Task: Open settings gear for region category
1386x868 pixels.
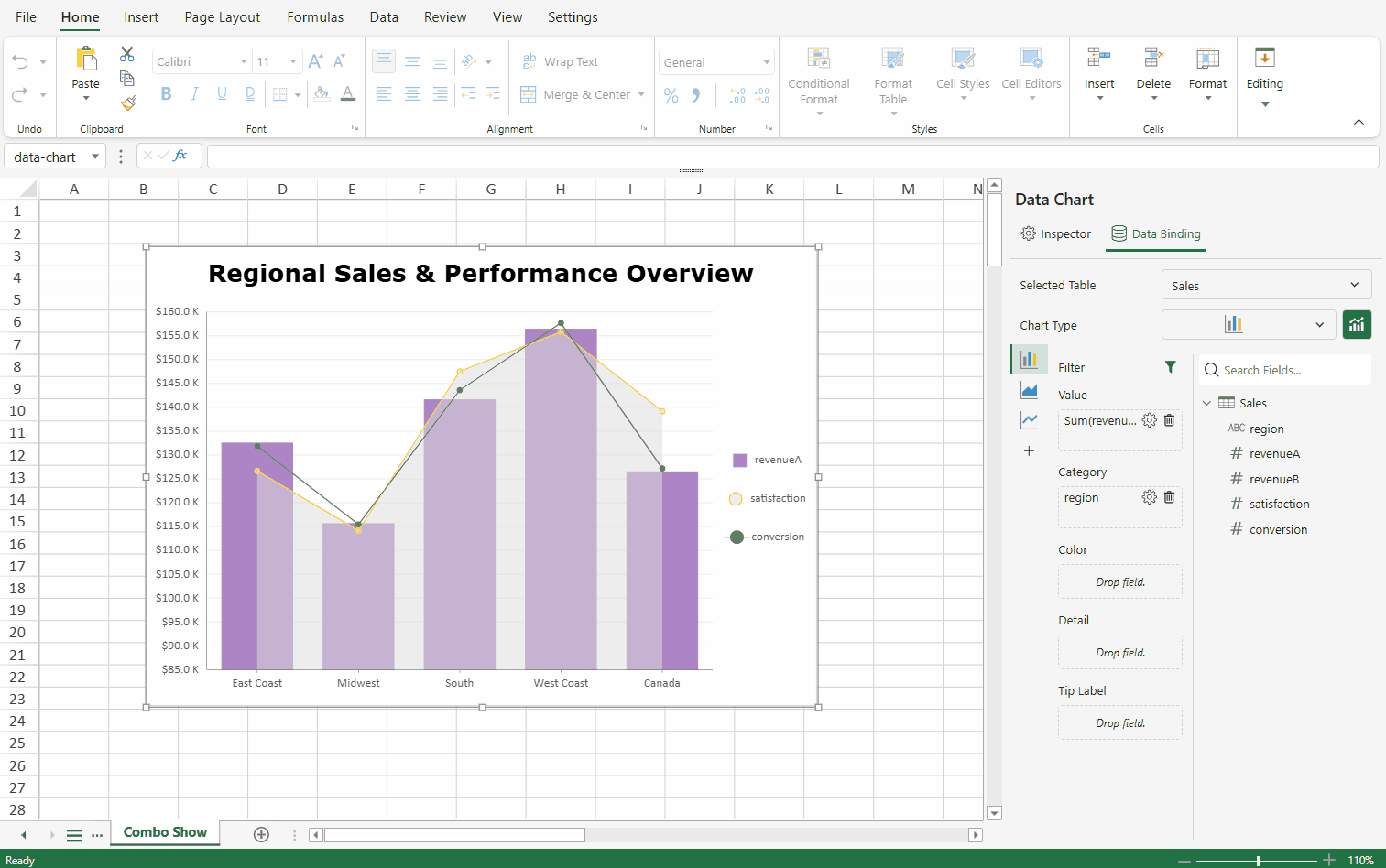Action: tap(1149, 497)
